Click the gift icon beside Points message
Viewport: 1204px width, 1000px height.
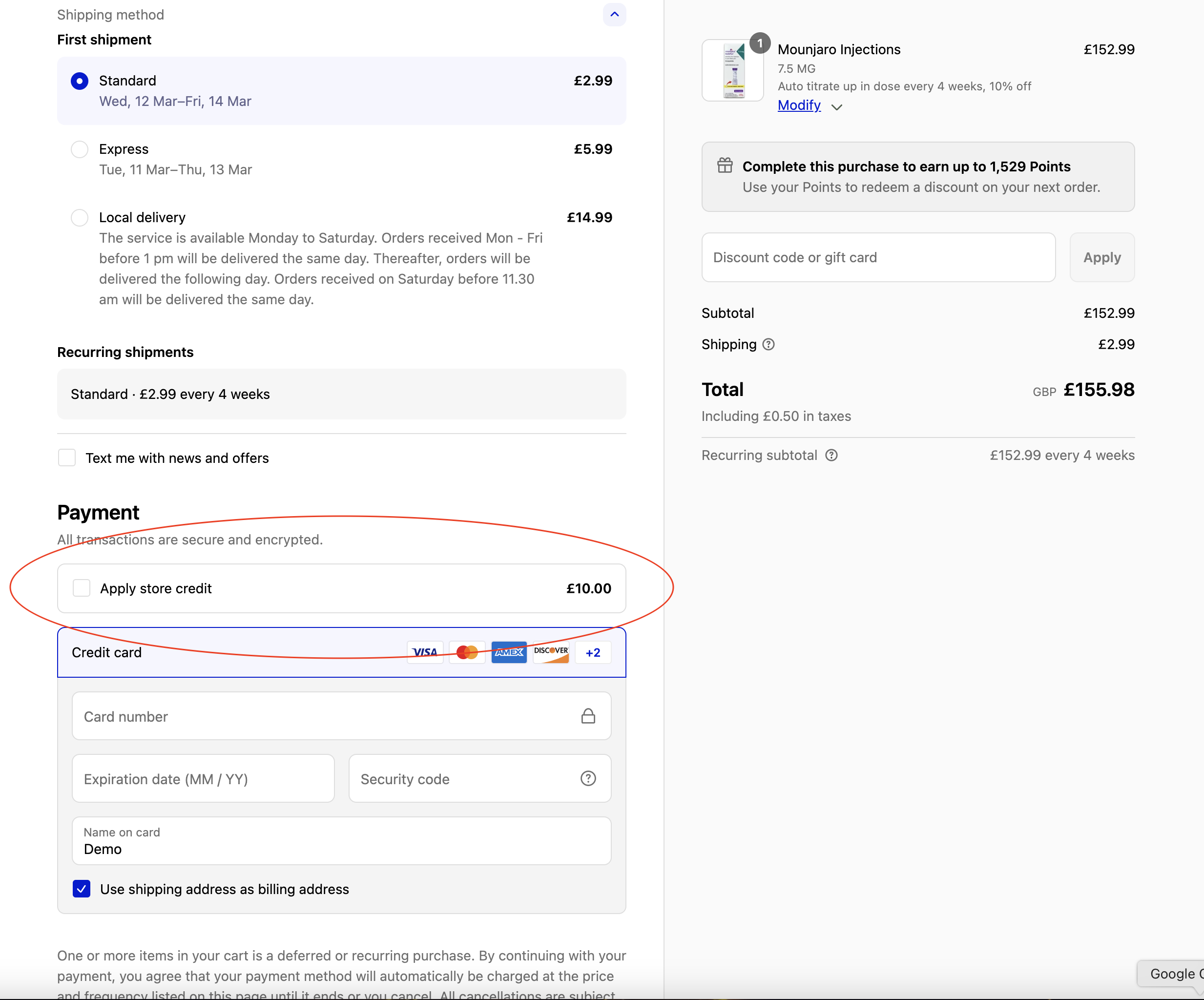pyautogui.click(x=725, y=165)
